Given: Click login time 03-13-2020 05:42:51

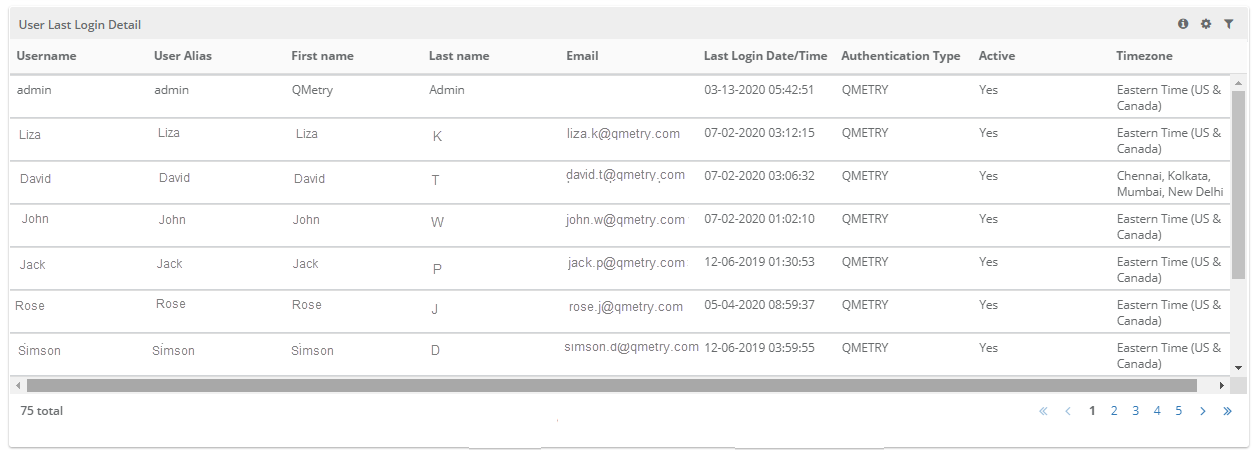Looking at the screenshot, I should (x=760, y=90).
